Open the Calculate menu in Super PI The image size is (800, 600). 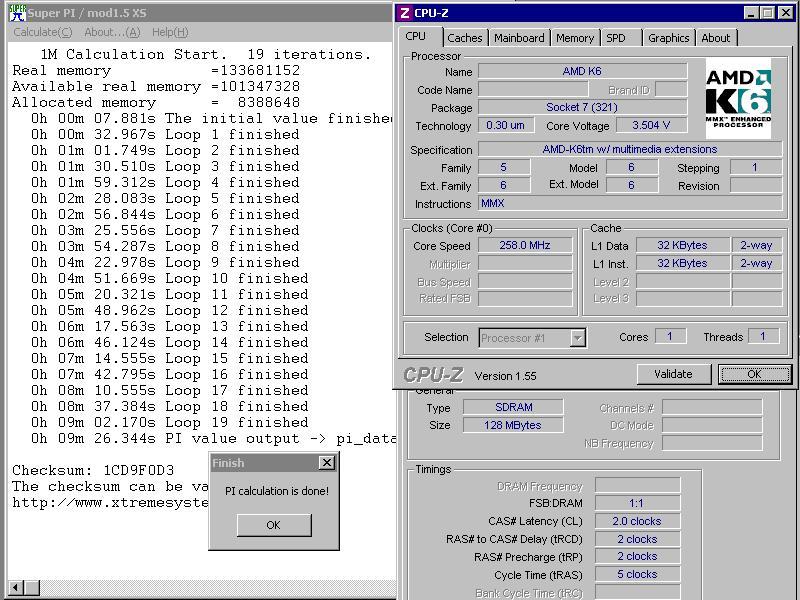click(43, 32)
